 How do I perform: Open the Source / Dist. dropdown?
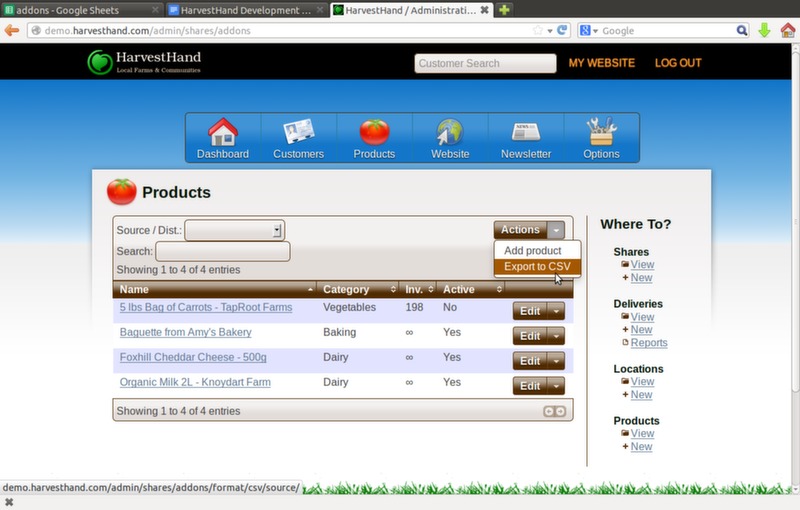click(235, 230)
